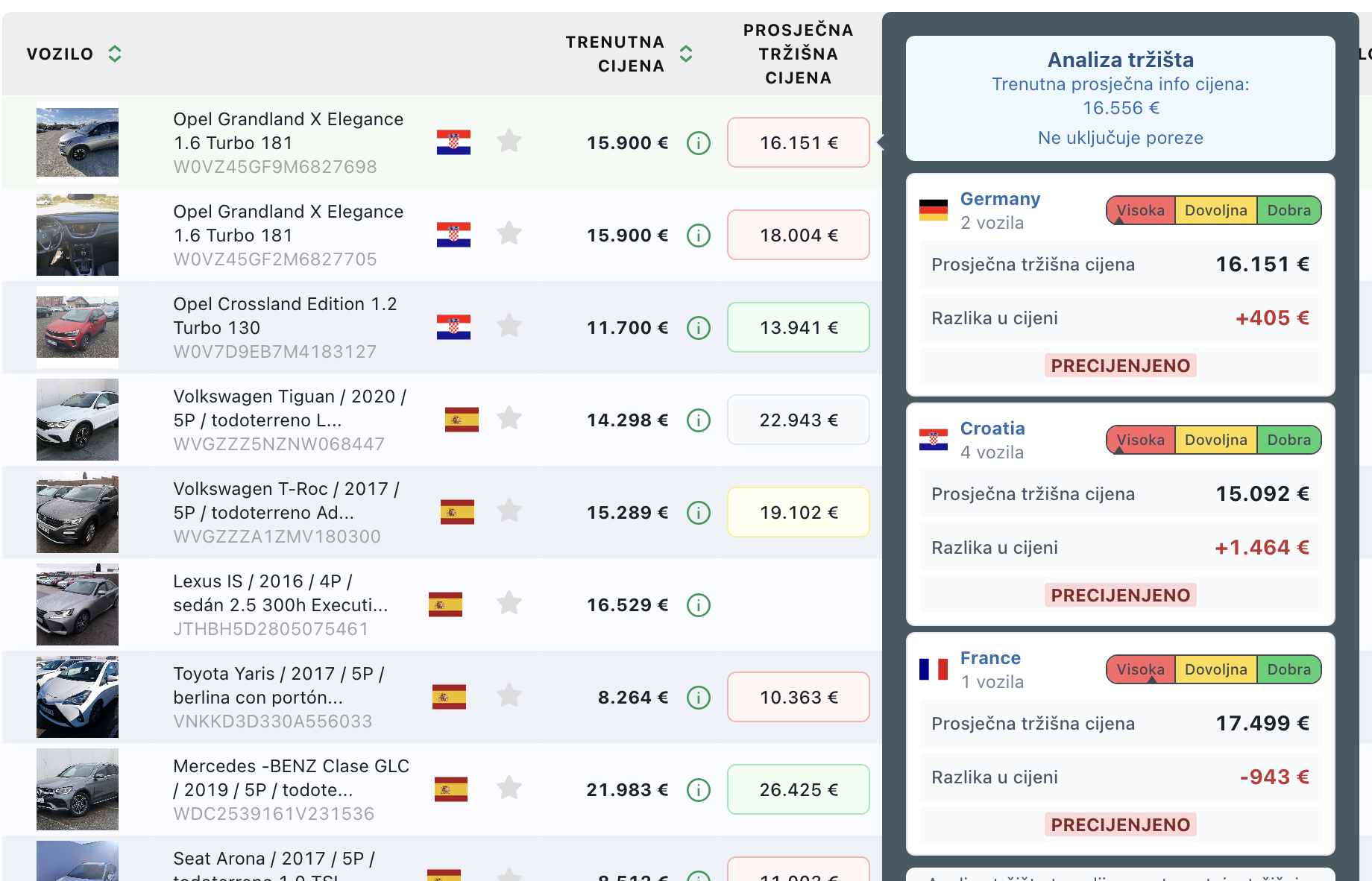Click info icon for Volkswagen T-Roc price
This screenshot has height=881, width=1372.
tap(698, 513)
